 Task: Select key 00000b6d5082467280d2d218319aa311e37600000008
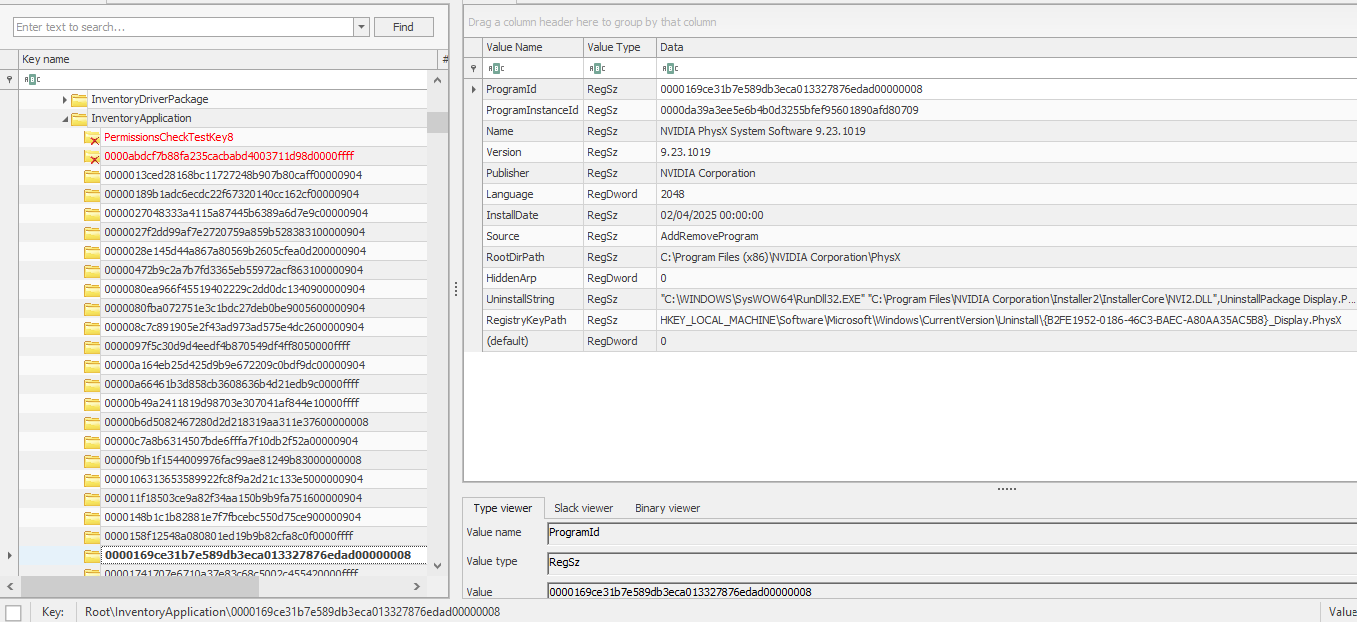tap(236, 422)
